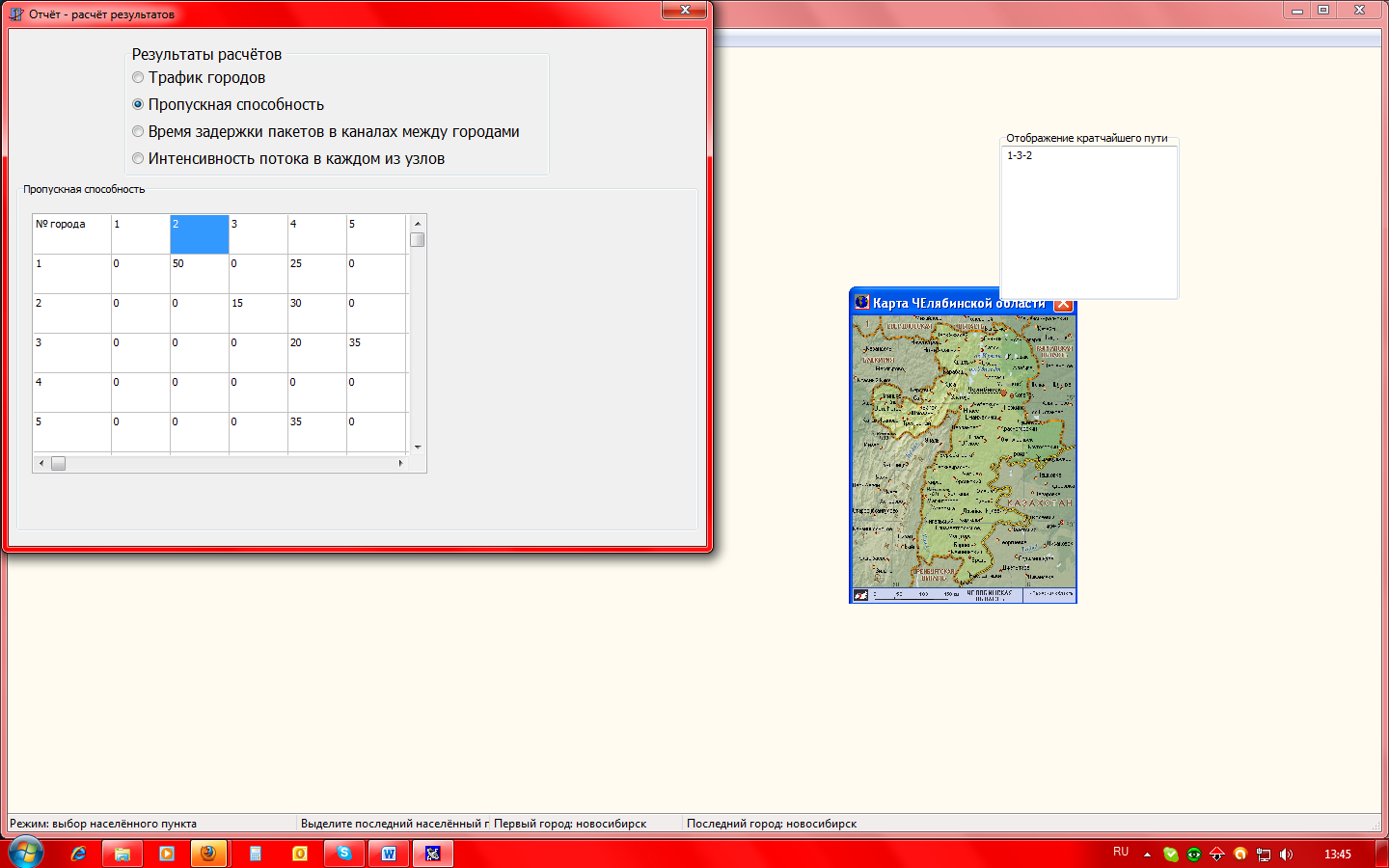Image resolution: width=1389 pixels, height=868 pixels.
Task: Open the Calculator taskbar icon
Action: click(256, 854)
